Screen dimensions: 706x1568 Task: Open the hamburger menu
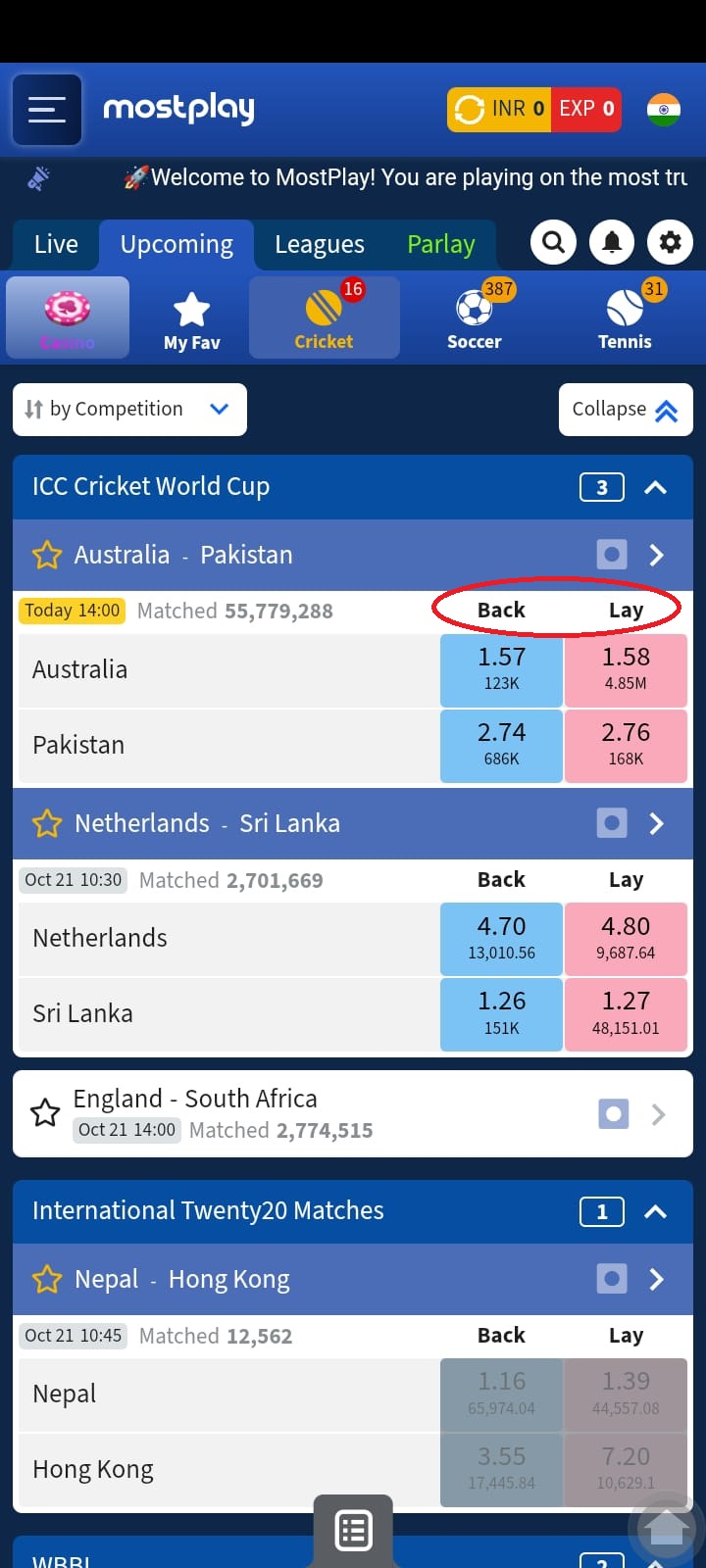[46, 110]
